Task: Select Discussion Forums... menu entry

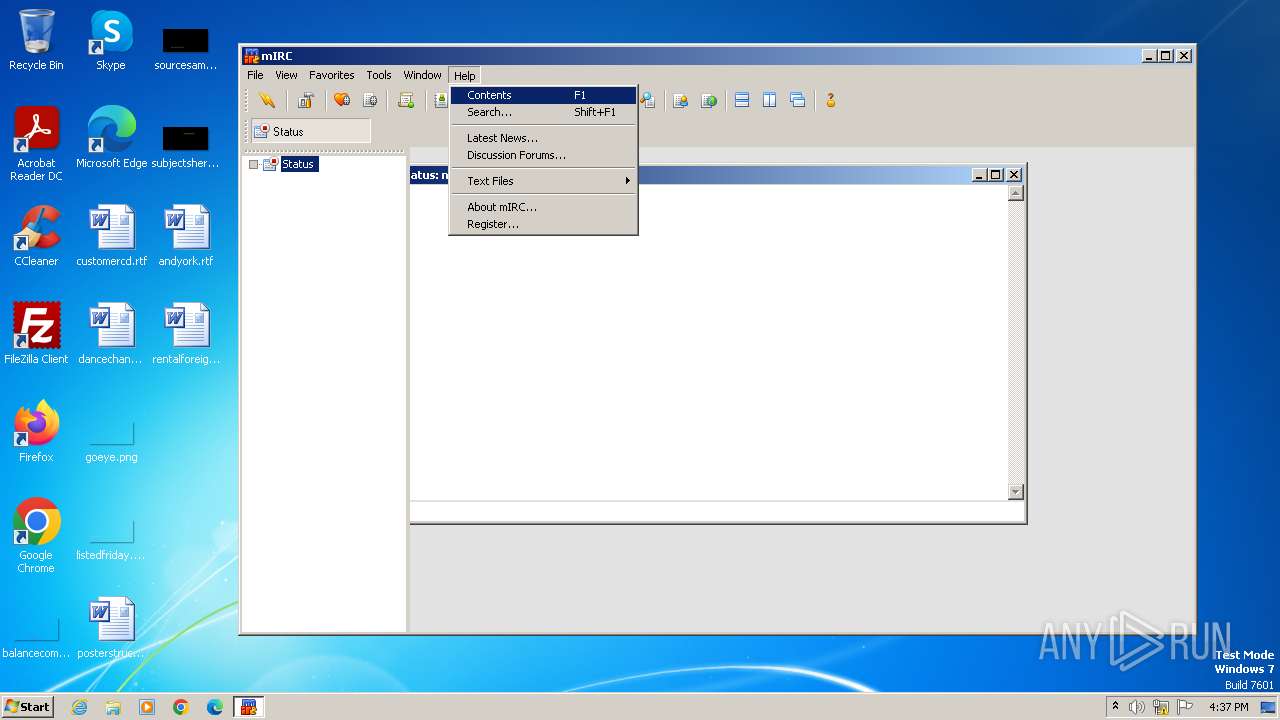Action: coord(543,155)
